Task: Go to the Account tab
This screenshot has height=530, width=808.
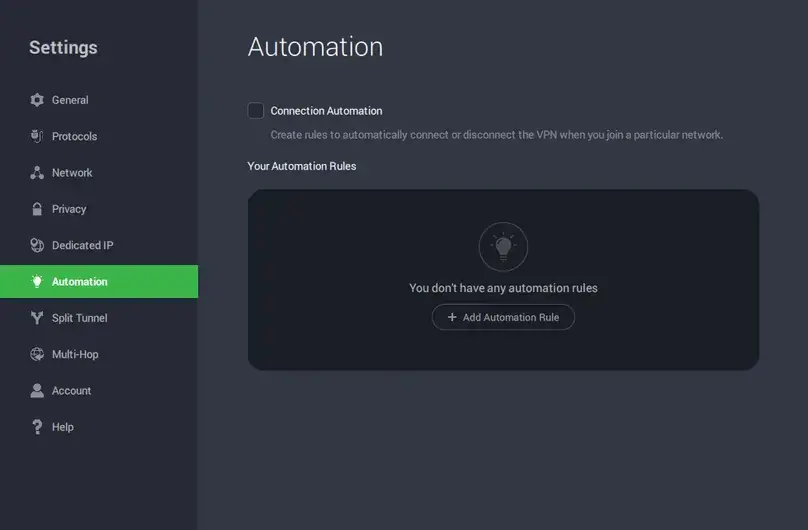Action: pos(99,390)
